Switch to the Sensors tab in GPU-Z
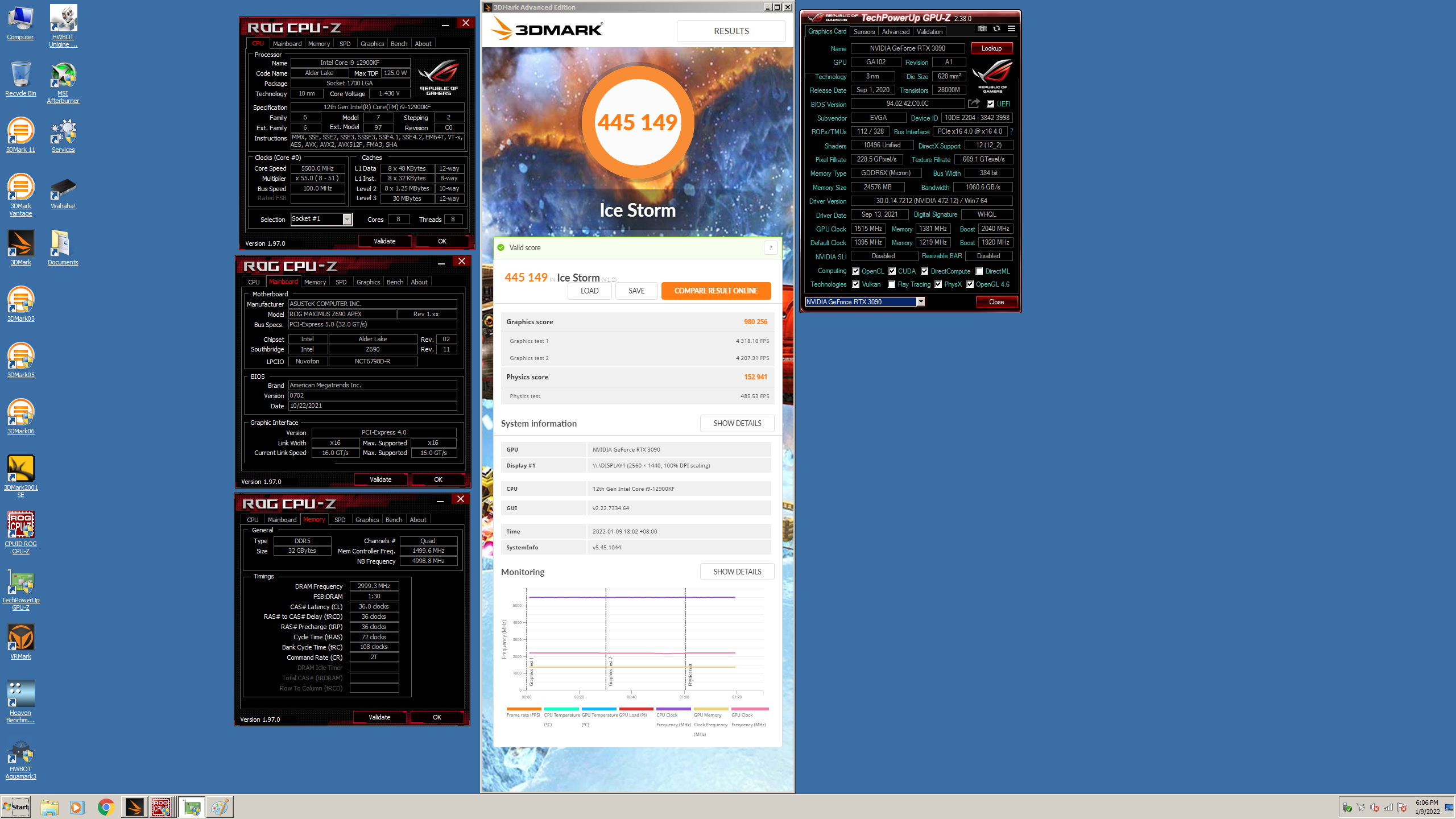 (x=864, y=32)
